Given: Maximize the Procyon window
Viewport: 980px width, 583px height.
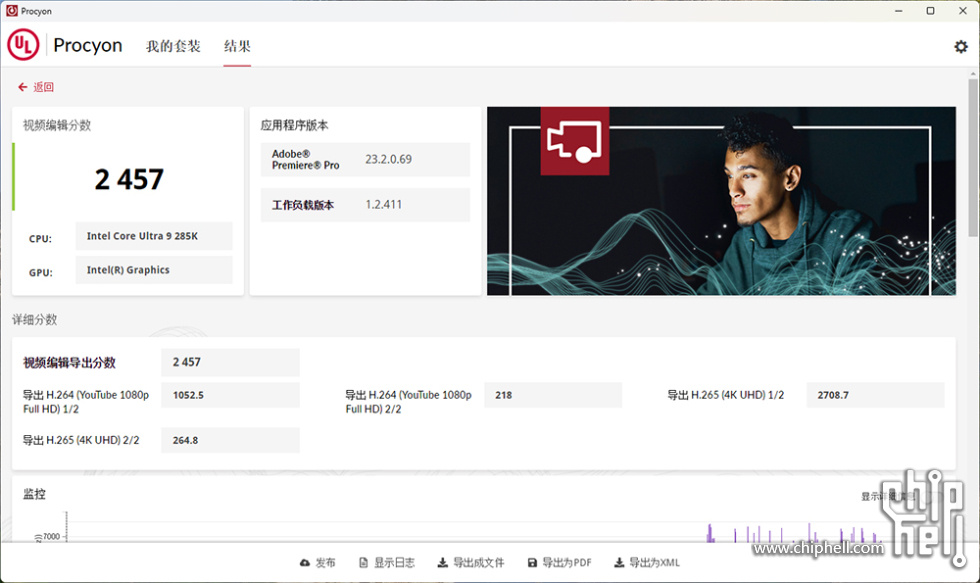Looking at the screenshot, I should coord(930,11).
